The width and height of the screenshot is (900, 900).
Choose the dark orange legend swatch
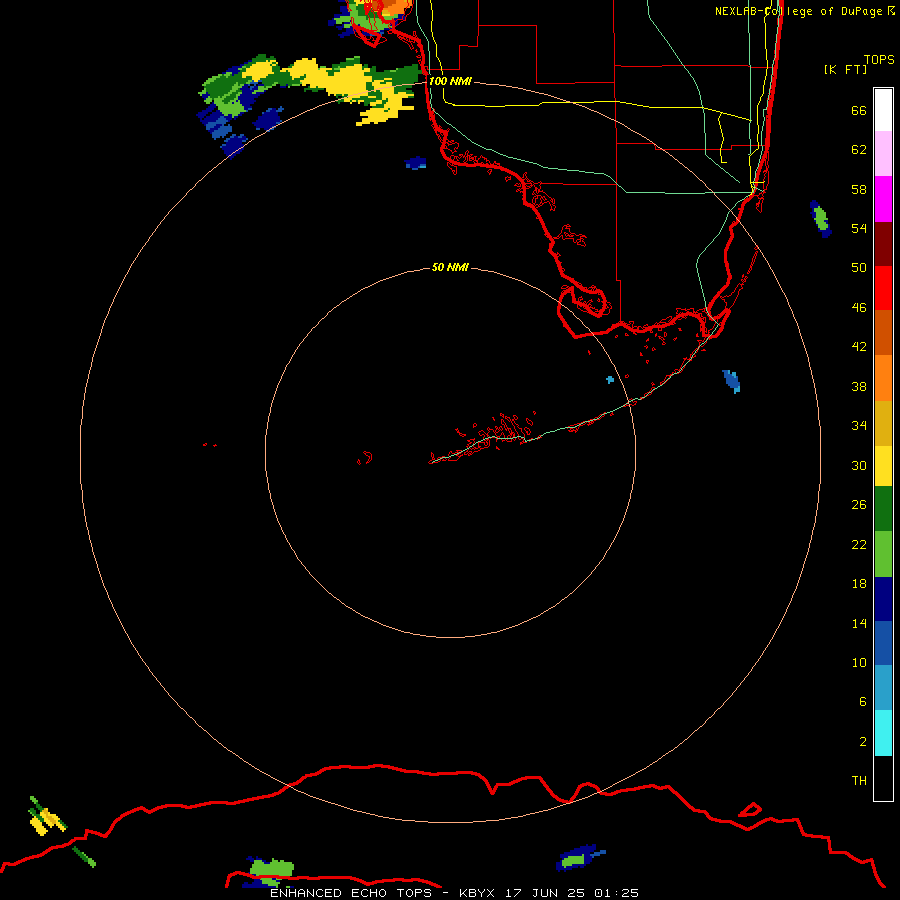click(883, 333)
